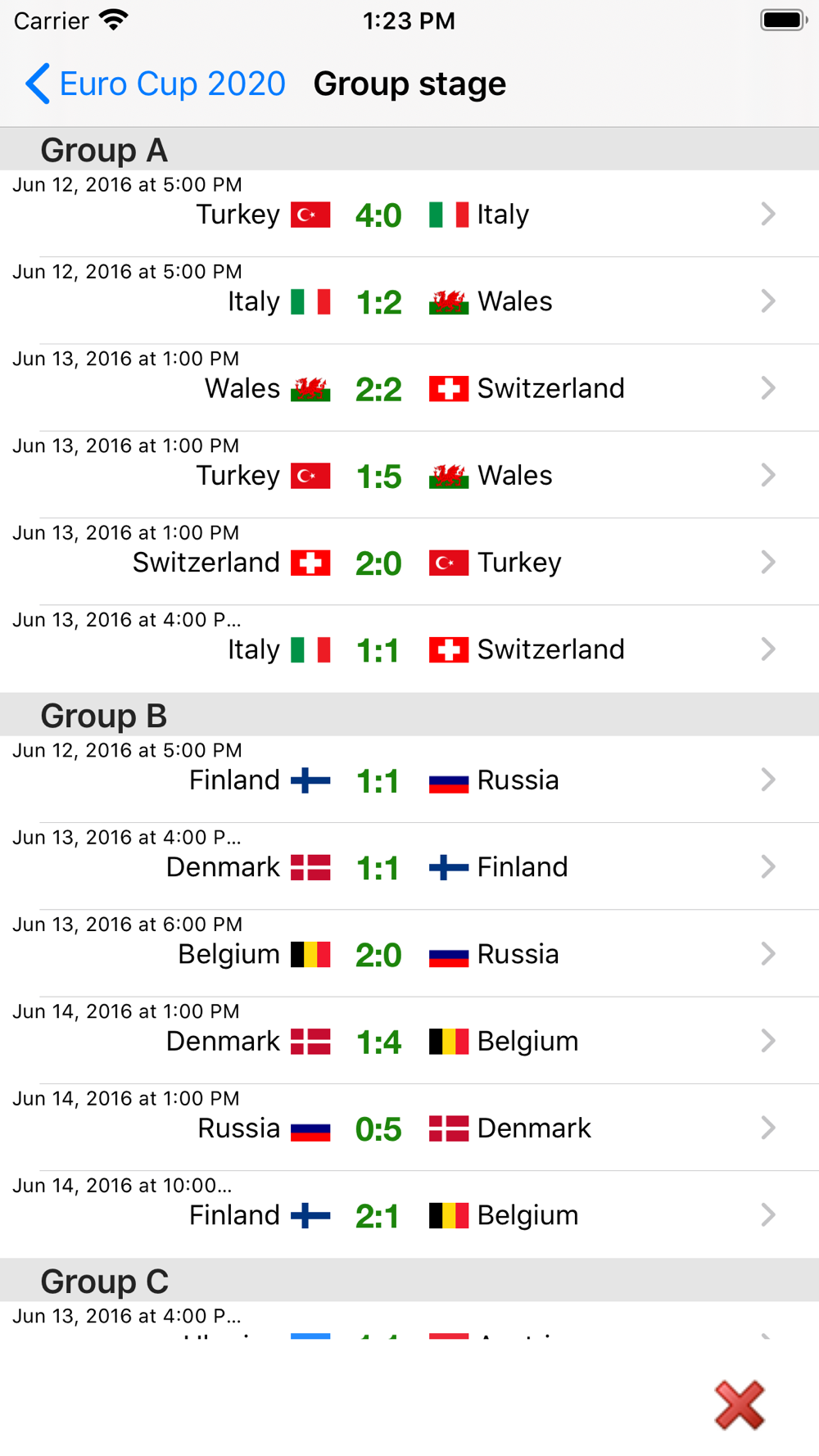Tap the 1:1 score for Italy–Switzerland

click(x=378, y=650)
